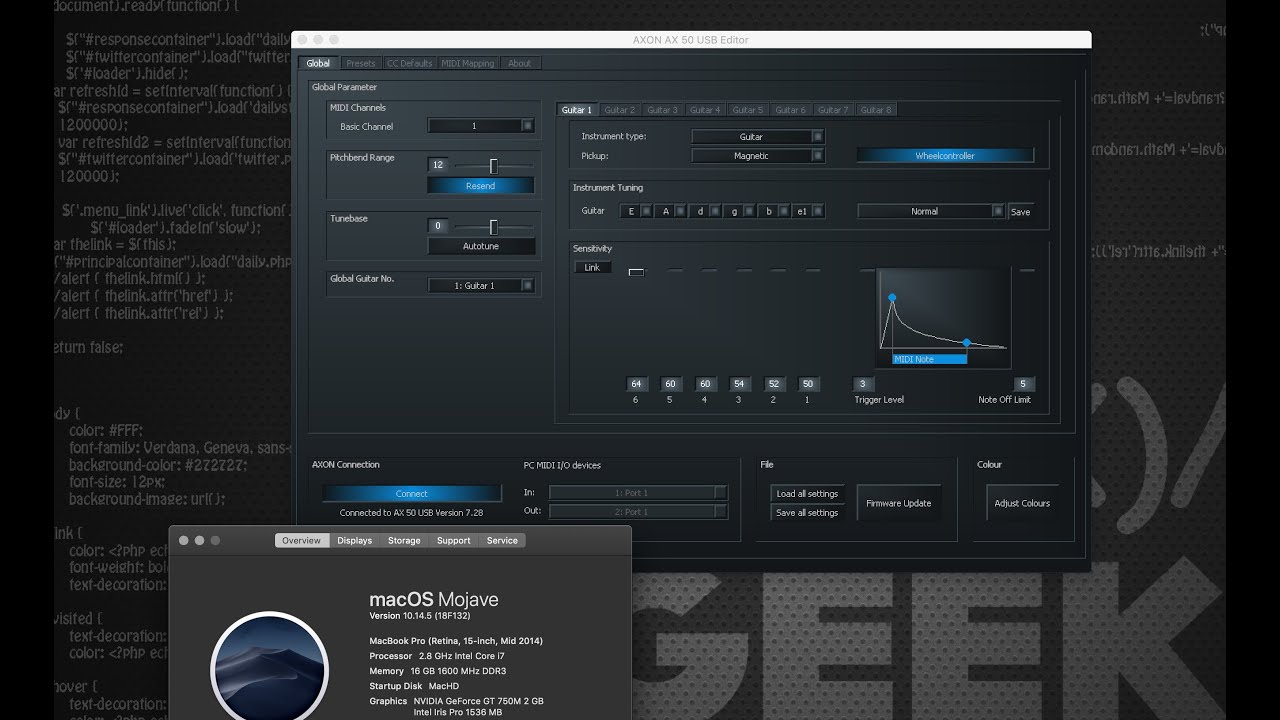Toggle the Sensitivity Link button

[592, 268]
